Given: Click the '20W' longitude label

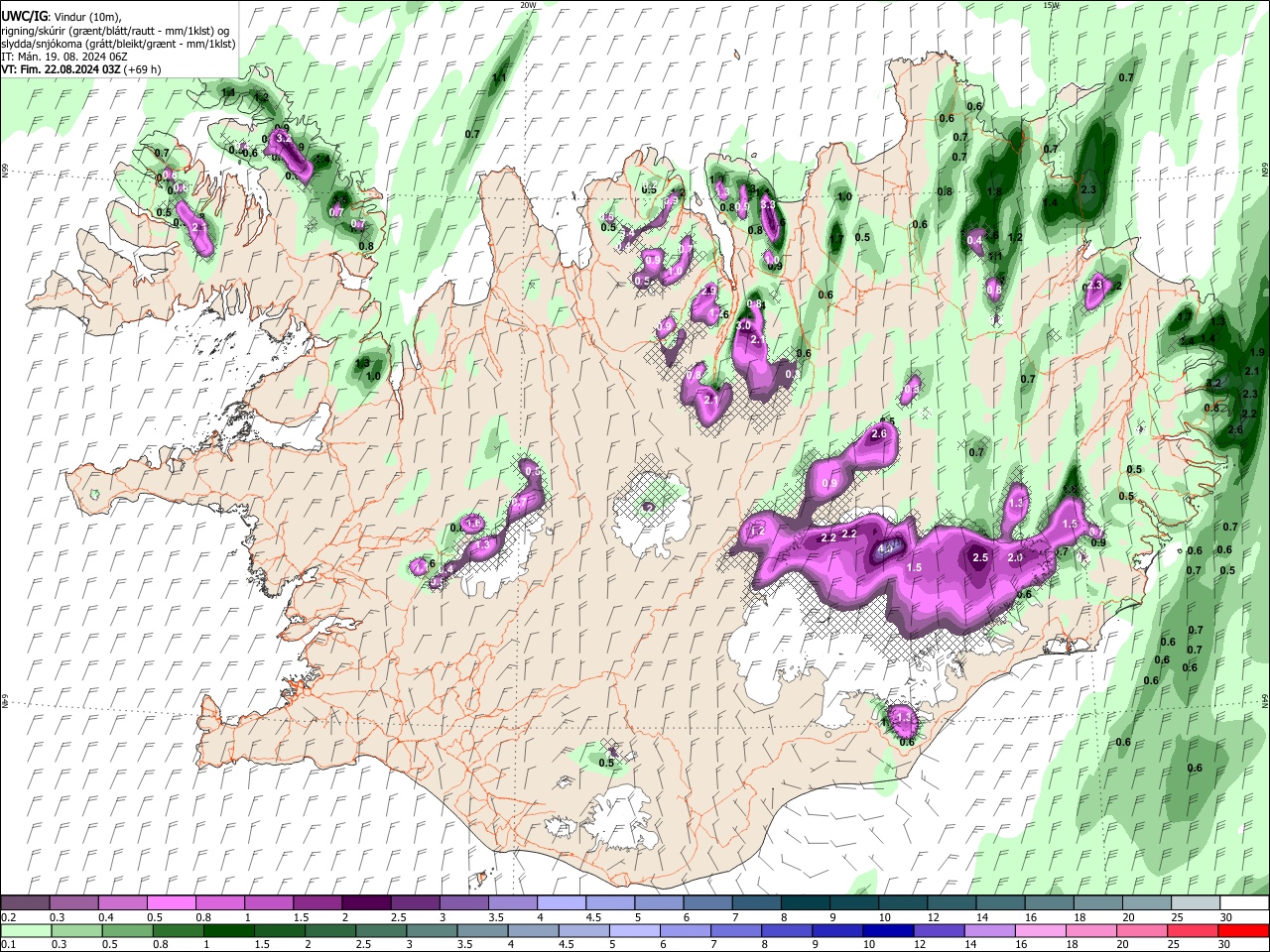Looking at the screenshot, I should point(528,5).
